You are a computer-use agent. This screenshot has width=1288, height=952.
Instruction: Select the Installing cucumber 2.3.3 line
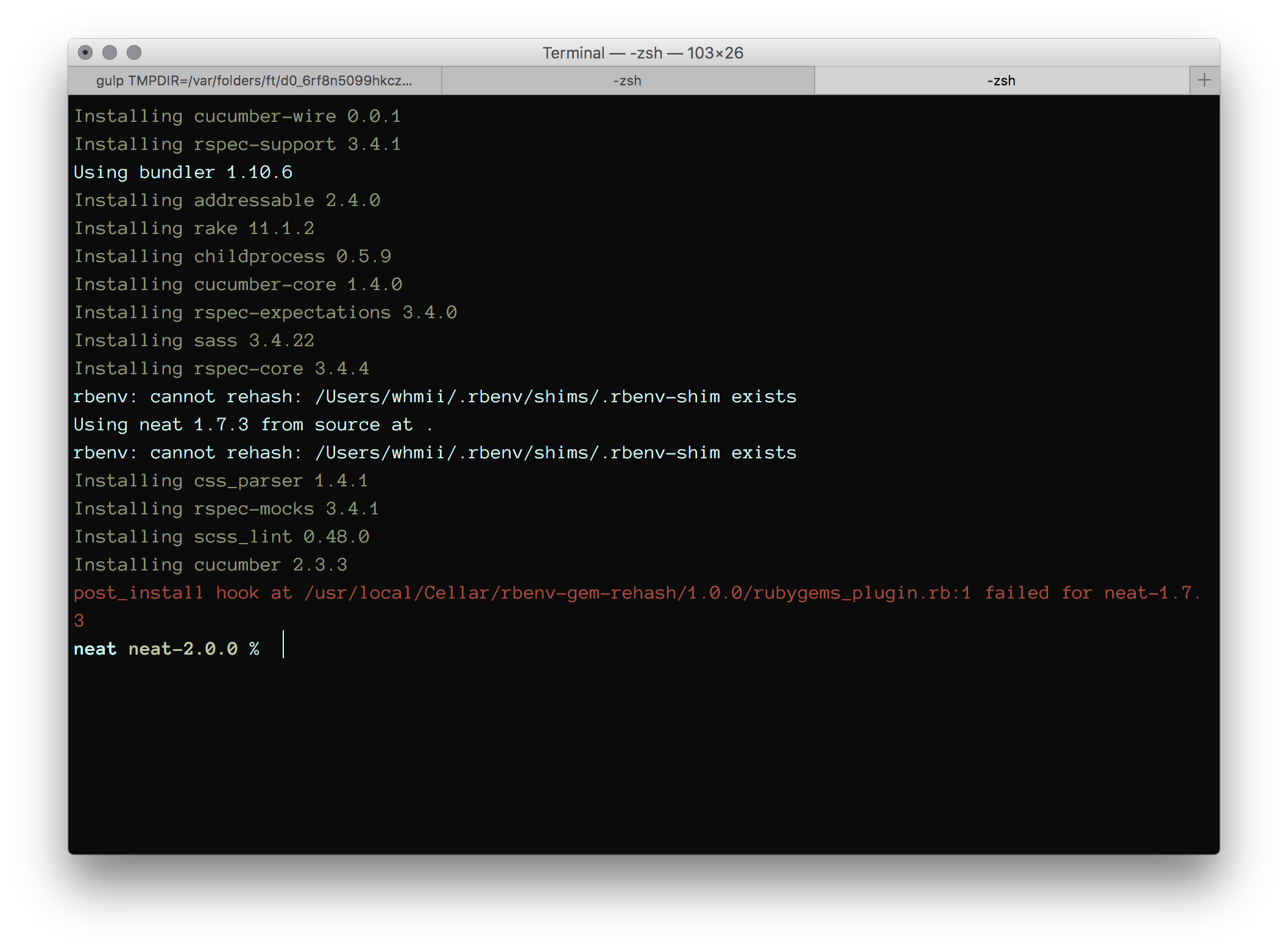click(210, 564)
